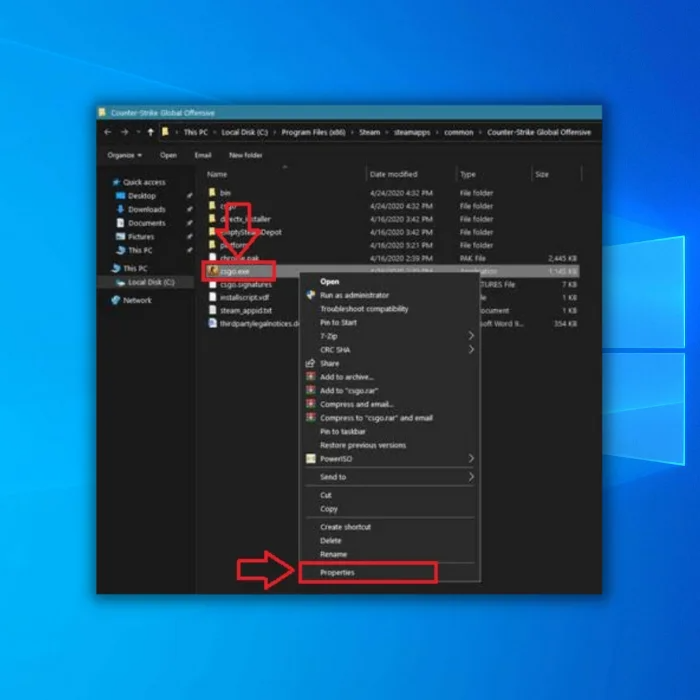The height and width of the screenshot is (700, 700).
Task: Click Add to "csgo.rar" entry
Action: coord(349,391)
